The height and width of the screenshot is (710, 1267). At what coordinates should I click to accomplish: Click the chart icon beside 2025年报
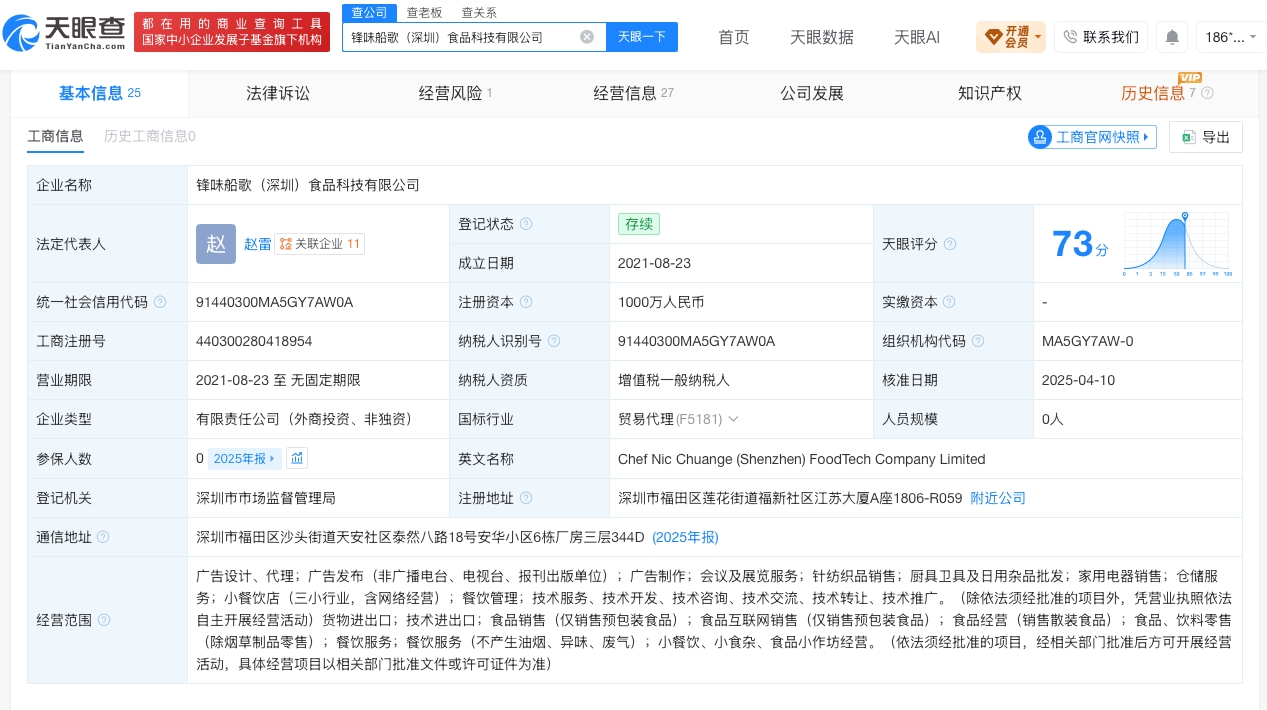tap(297, 458)
